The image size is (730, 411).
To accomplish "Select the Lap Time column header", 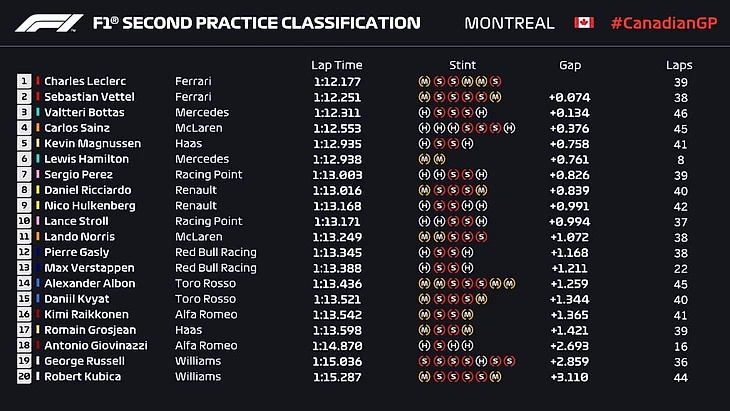I will (x=335, y=65).
